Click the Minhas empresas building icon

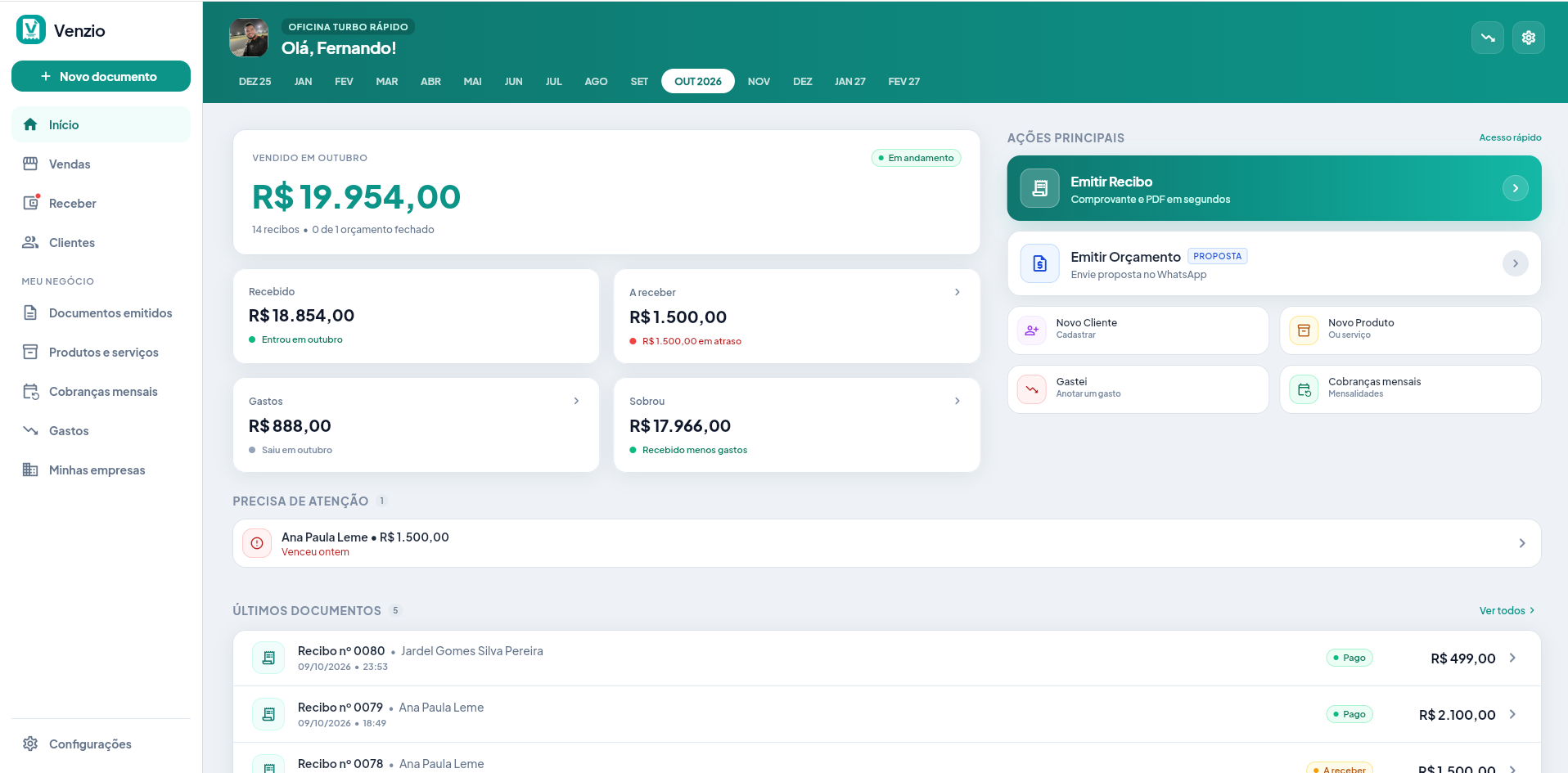[x=30, y=470]
